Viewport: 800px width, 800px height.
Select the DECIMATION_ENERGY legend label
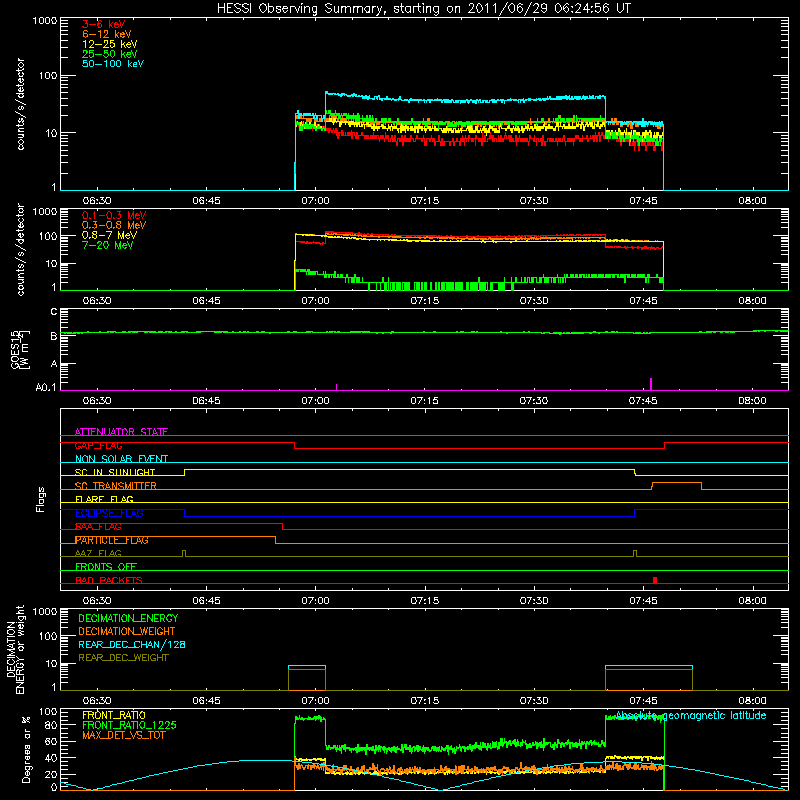[x=128, y=618]
